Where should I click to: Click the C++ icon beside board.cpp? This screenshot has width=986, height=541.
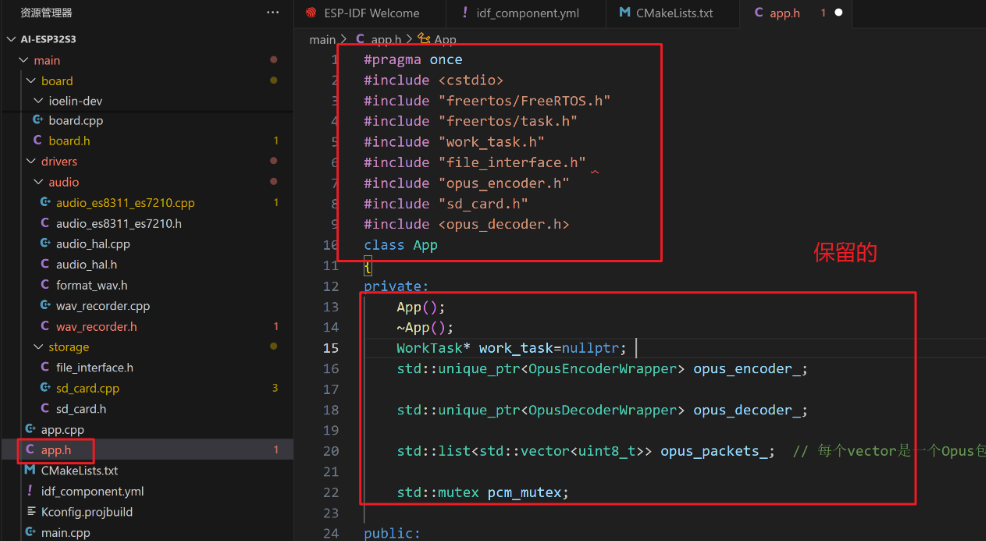[38, 120]
